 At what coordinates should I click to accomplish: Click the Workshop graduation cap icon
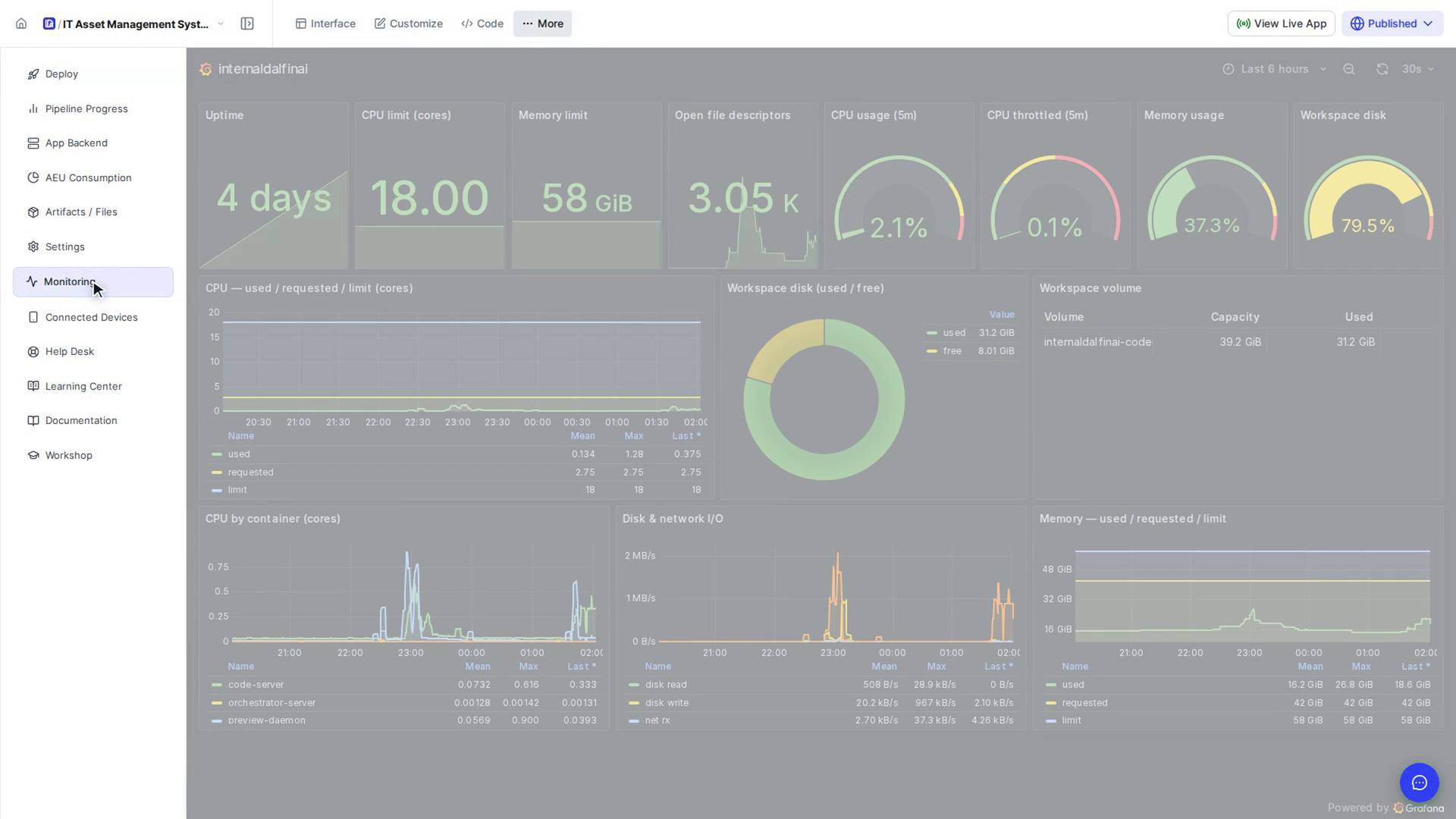coord(33,455)
